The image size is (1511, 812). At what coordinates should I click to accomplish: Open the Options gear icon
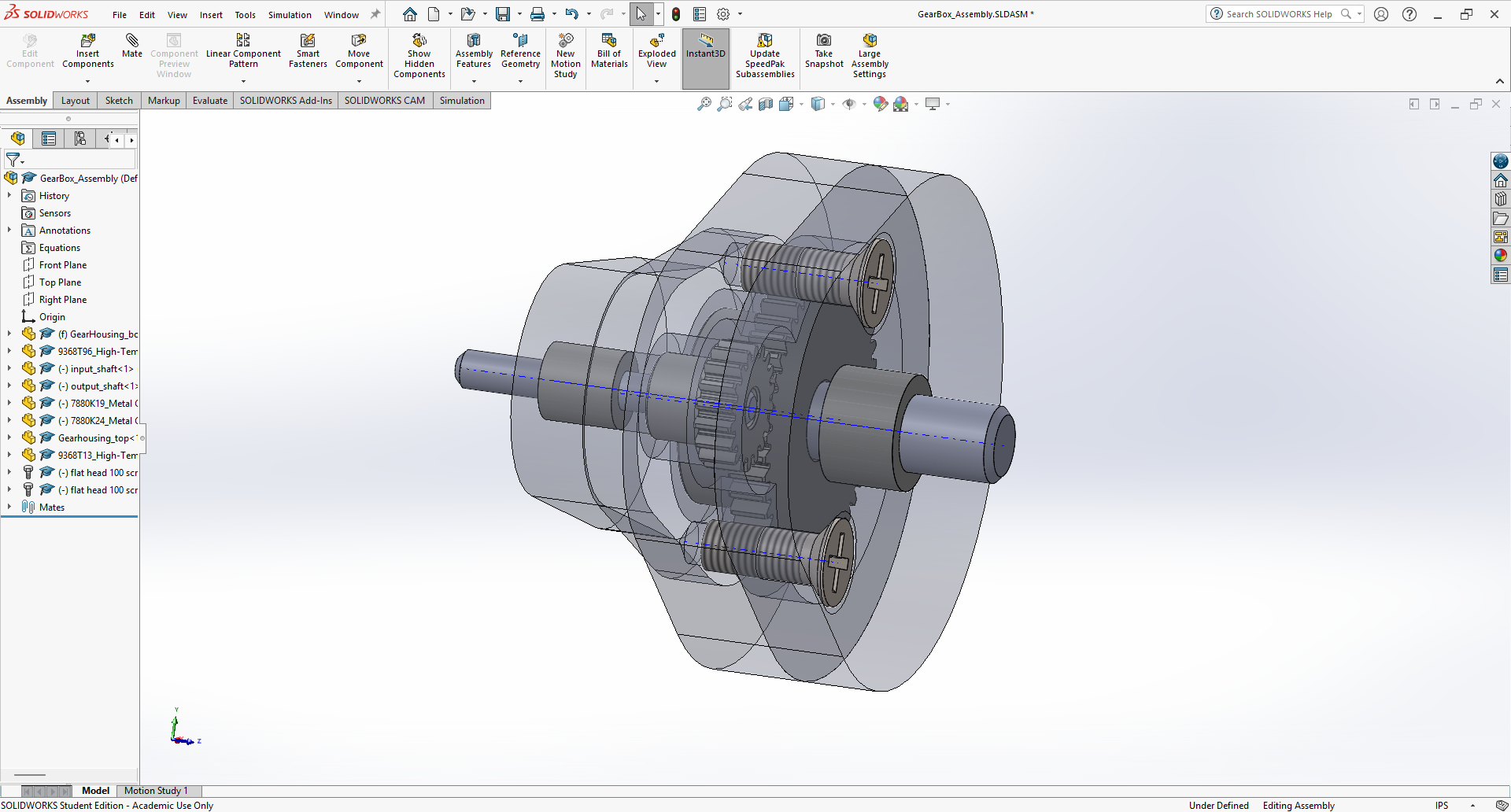pos(723,14)
